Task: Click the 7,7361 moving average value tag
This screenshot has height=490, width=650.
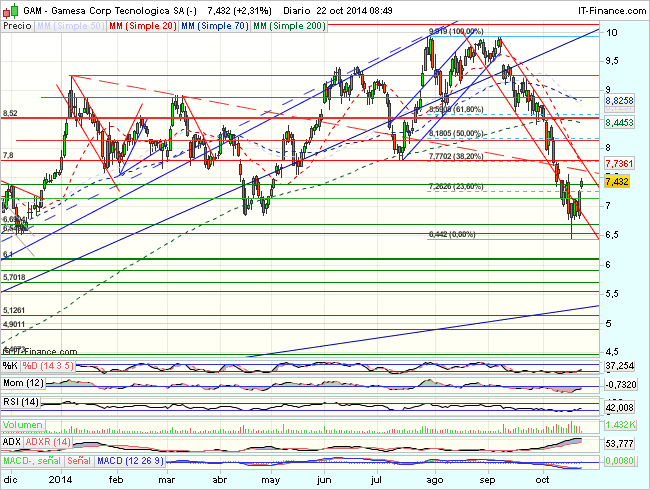Action: [619, 163]
